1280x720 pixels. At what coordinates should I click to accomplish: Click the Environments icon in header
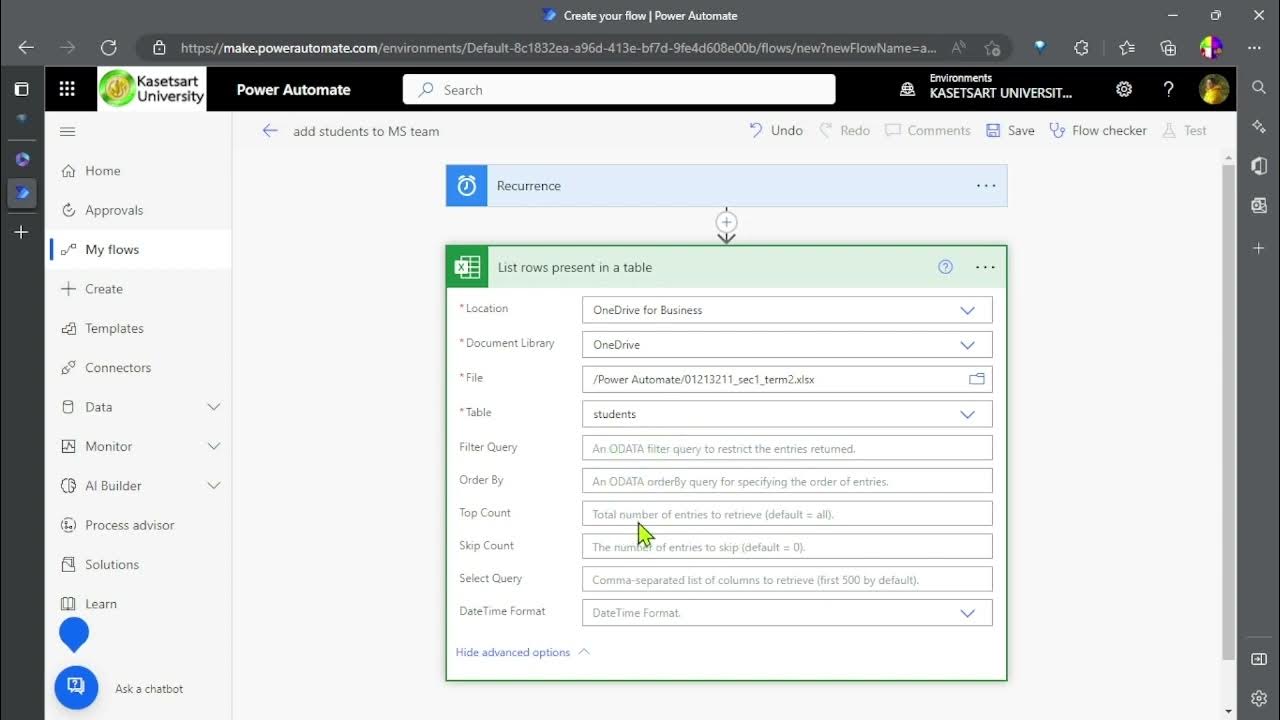(x=908, y=89)
